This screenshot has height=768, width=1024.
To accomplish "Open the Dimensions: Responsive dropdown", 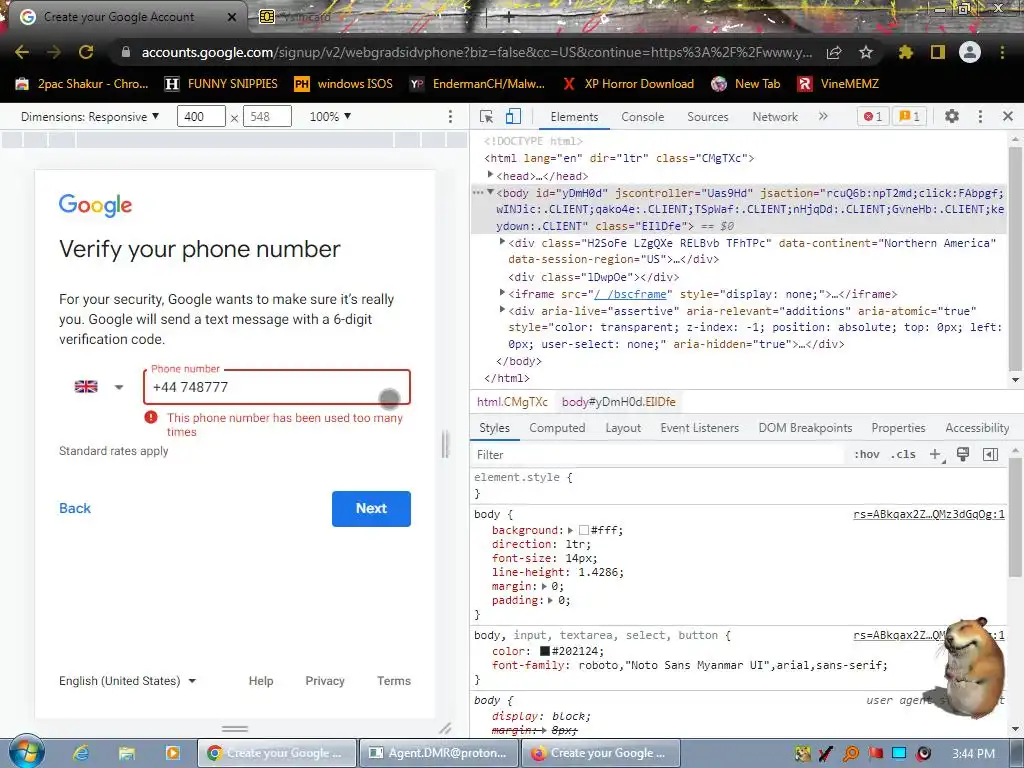I will [90, 116].
